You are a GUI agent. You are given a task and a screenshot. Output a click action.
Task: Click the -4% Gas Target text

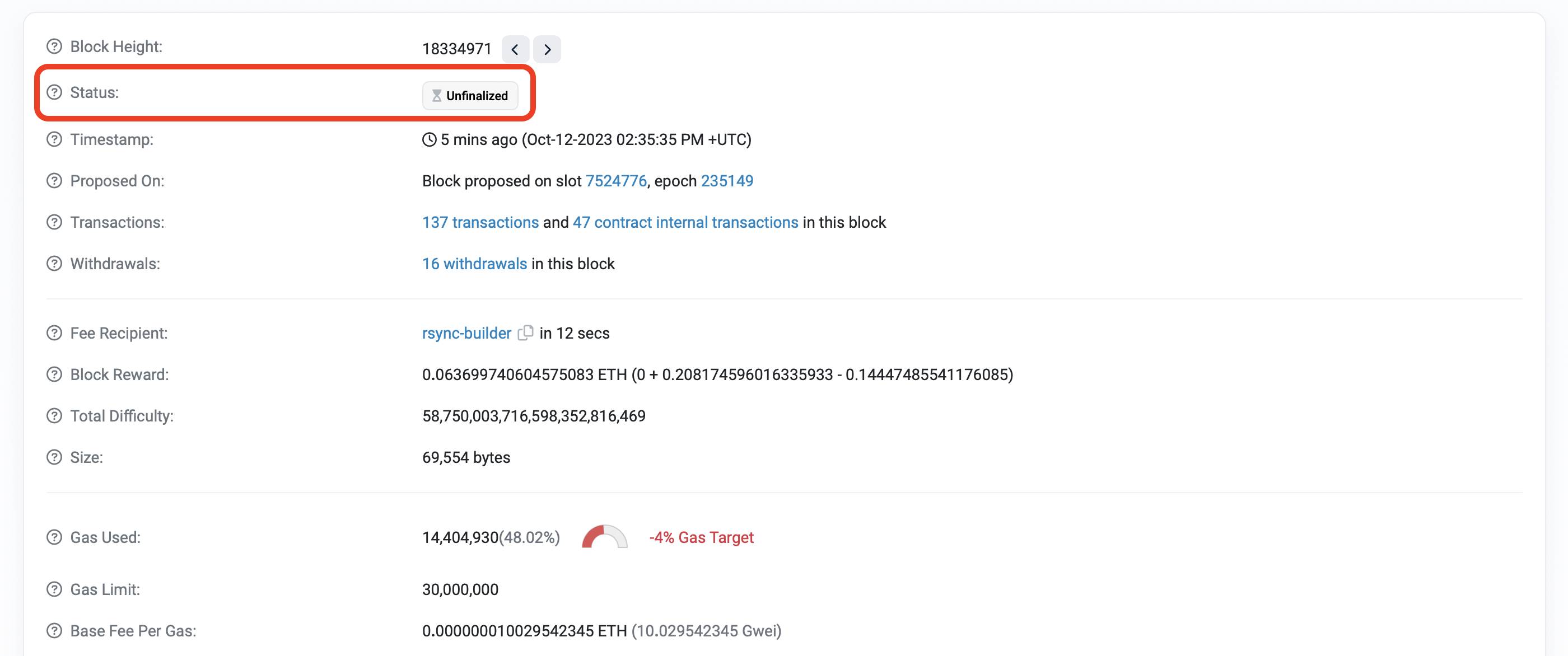pos(701,537)
